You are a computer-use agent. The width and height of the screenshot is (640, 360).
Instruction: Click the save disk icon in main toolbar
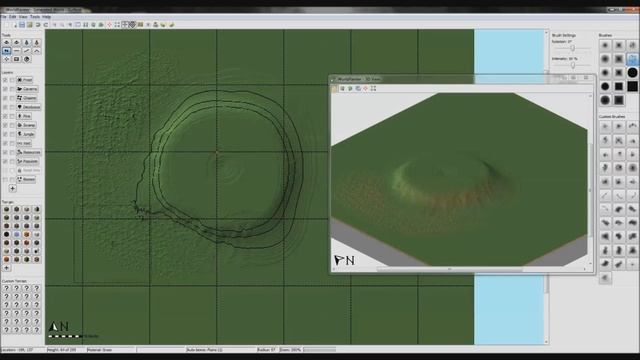(x=22, y=25)
